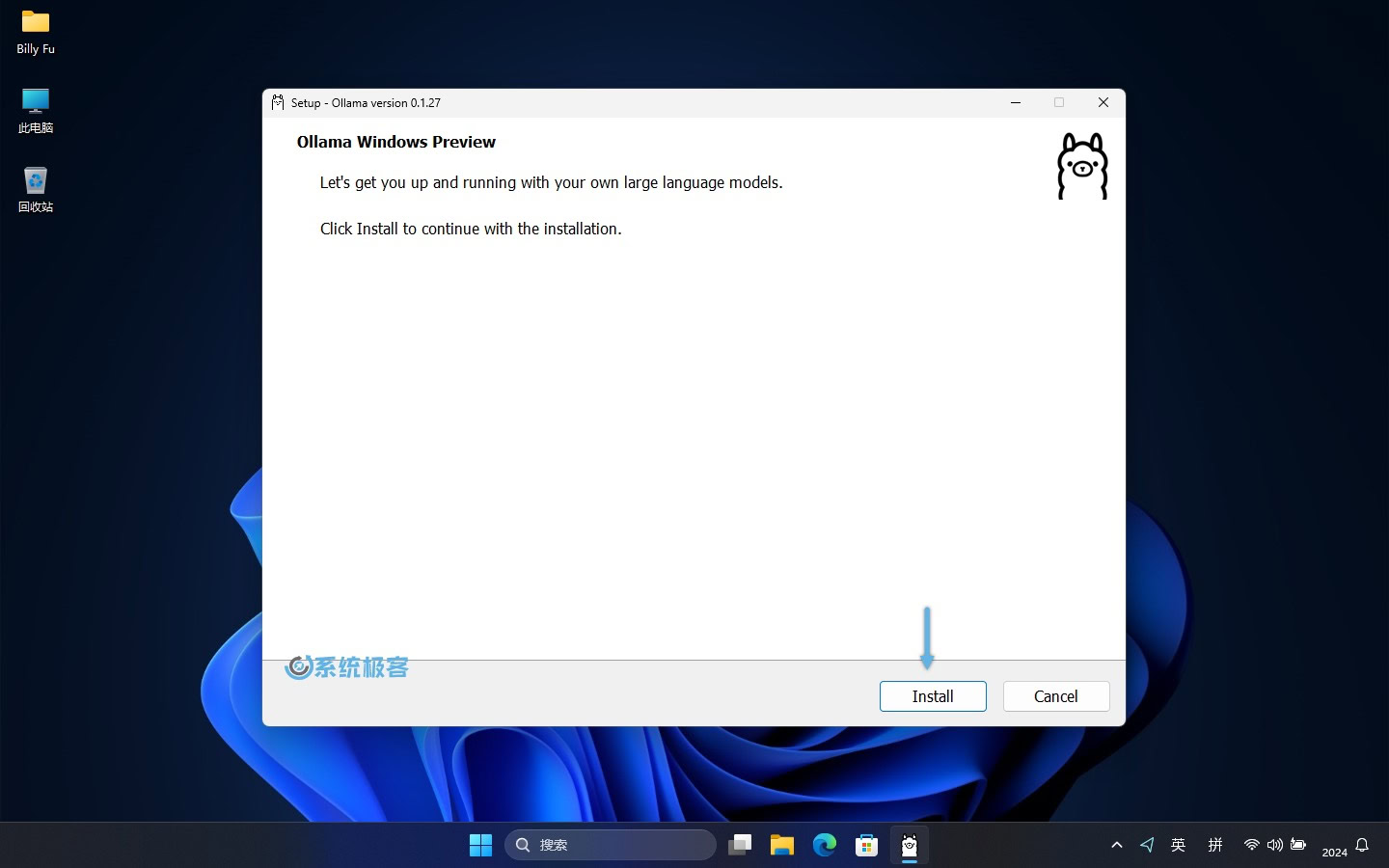Click the location arrow tray icon

coord(1147,845)
